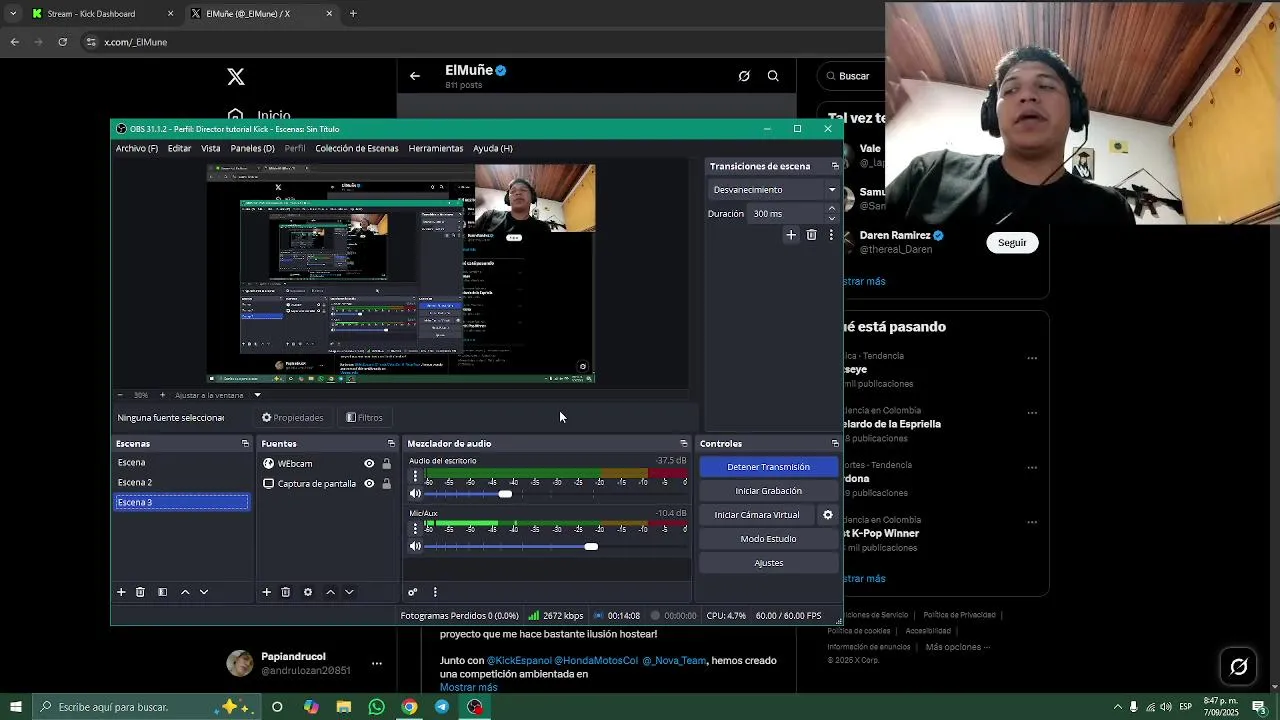Open preview scaling dropdown arrow

257,395
